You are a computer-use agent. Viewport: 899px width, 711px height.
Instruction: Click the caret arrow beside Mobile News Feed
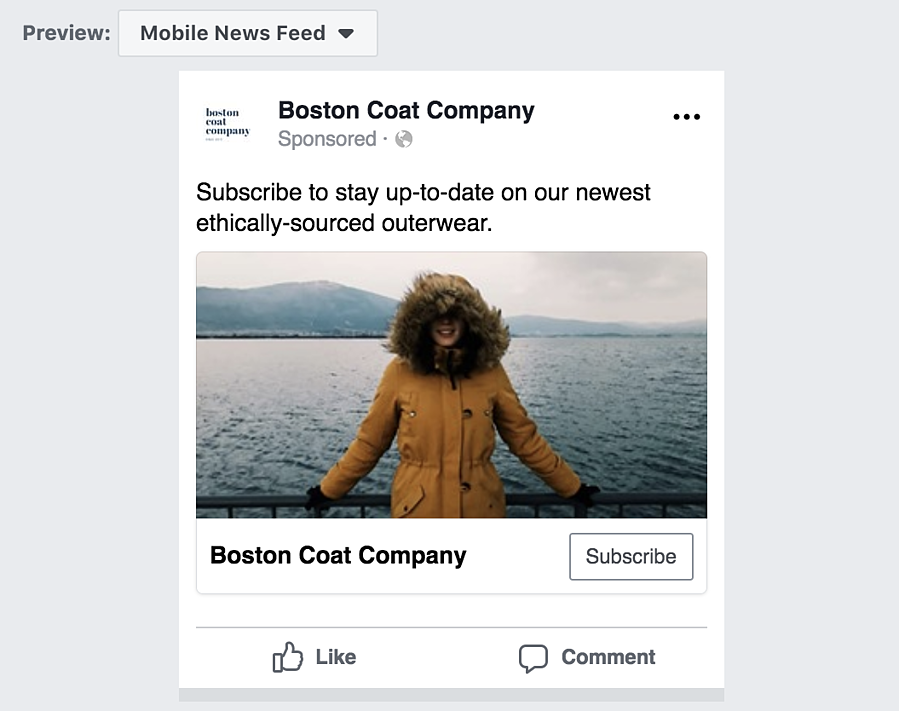(x=346, y=33)
